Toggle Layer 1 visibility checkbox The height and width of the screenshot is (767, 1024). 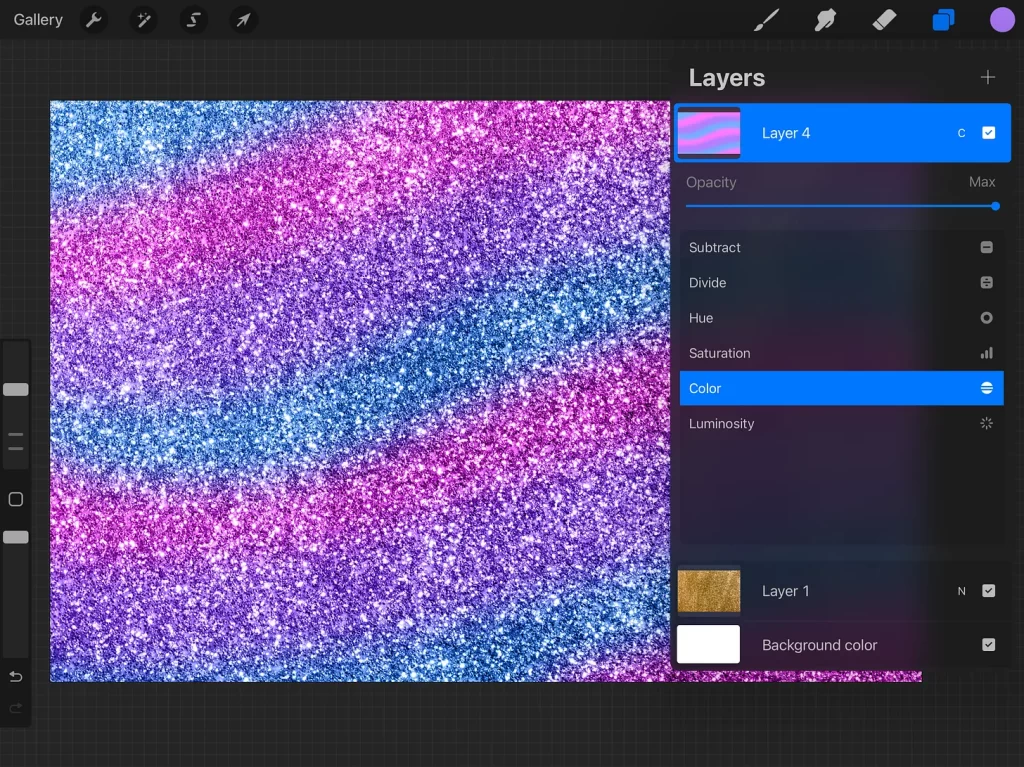989,591
